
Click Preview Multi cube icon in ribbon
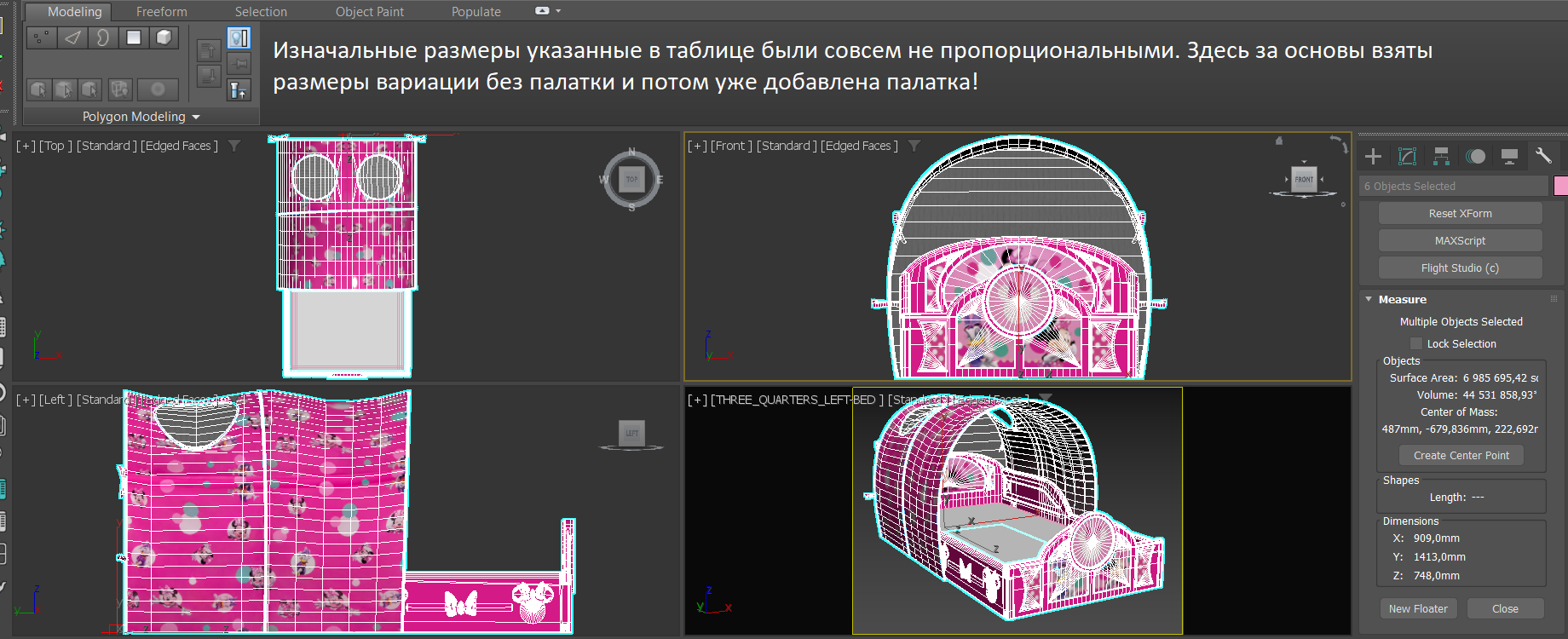[90, 89]
